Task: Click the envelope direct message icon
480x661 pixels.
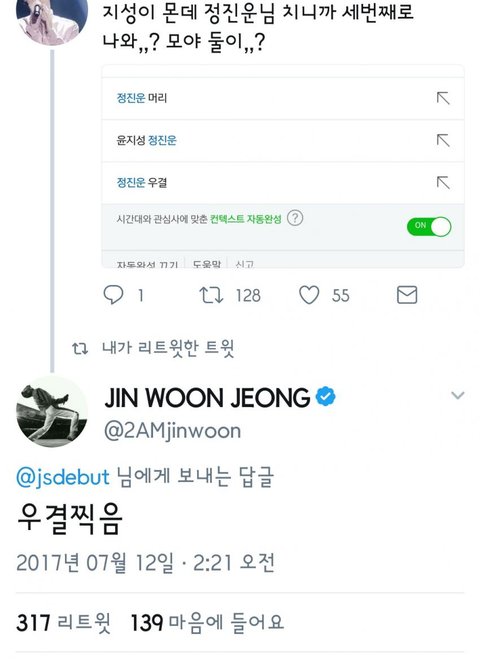Action: (x=407, y=295)
